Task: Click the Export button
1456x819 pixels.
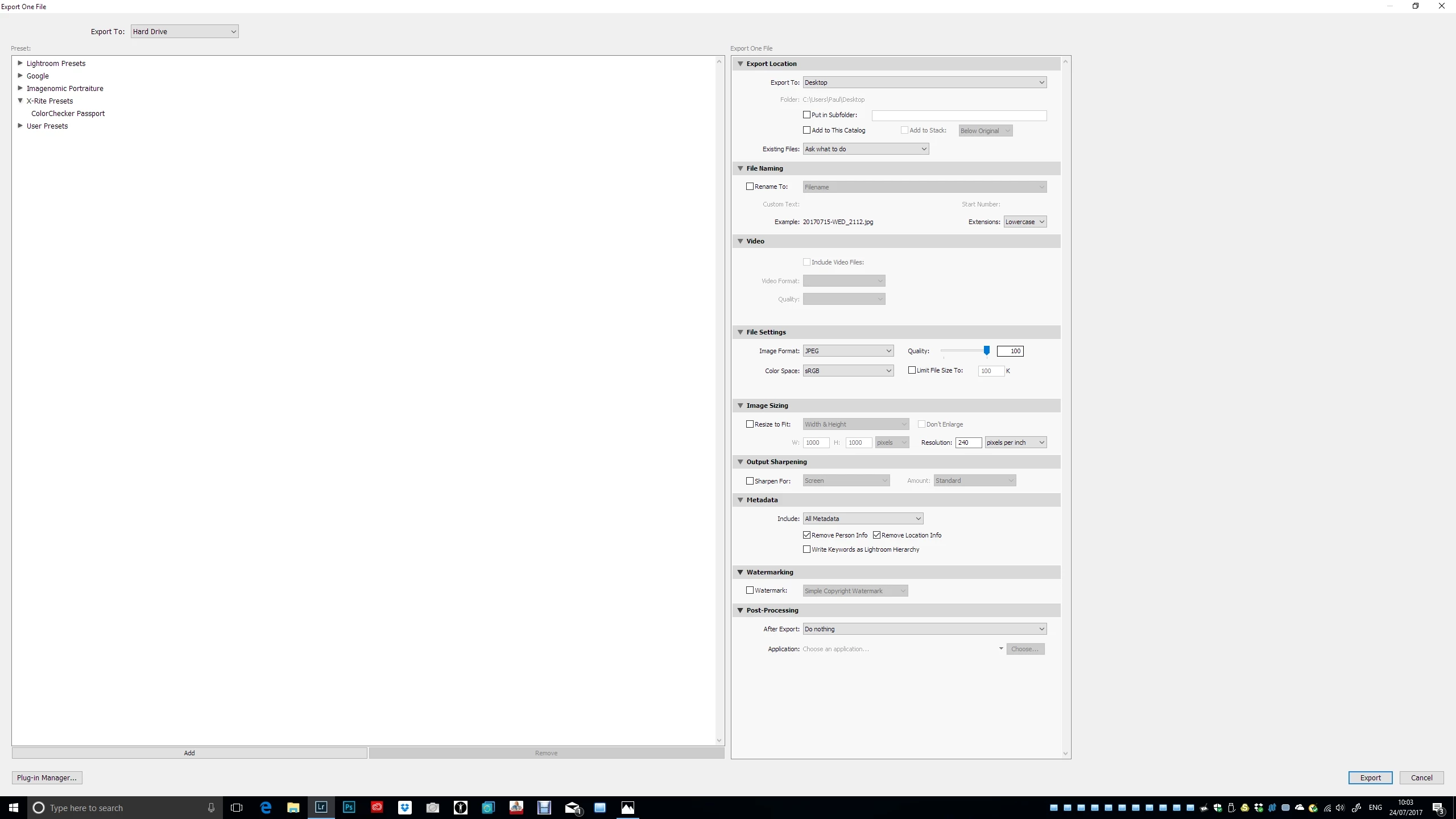Action: pos(1370,777)
